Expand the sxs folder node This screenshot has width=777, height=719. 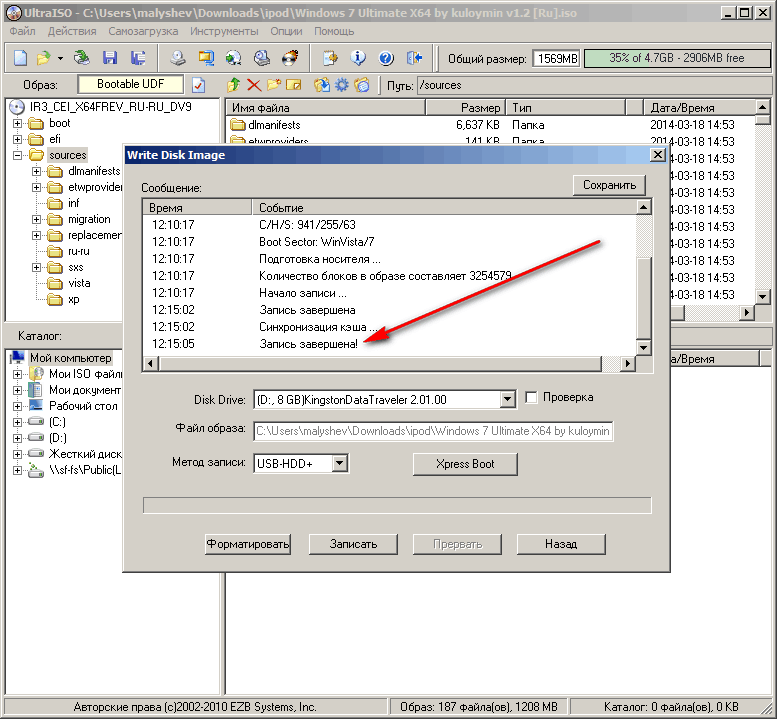pos(36,267)
